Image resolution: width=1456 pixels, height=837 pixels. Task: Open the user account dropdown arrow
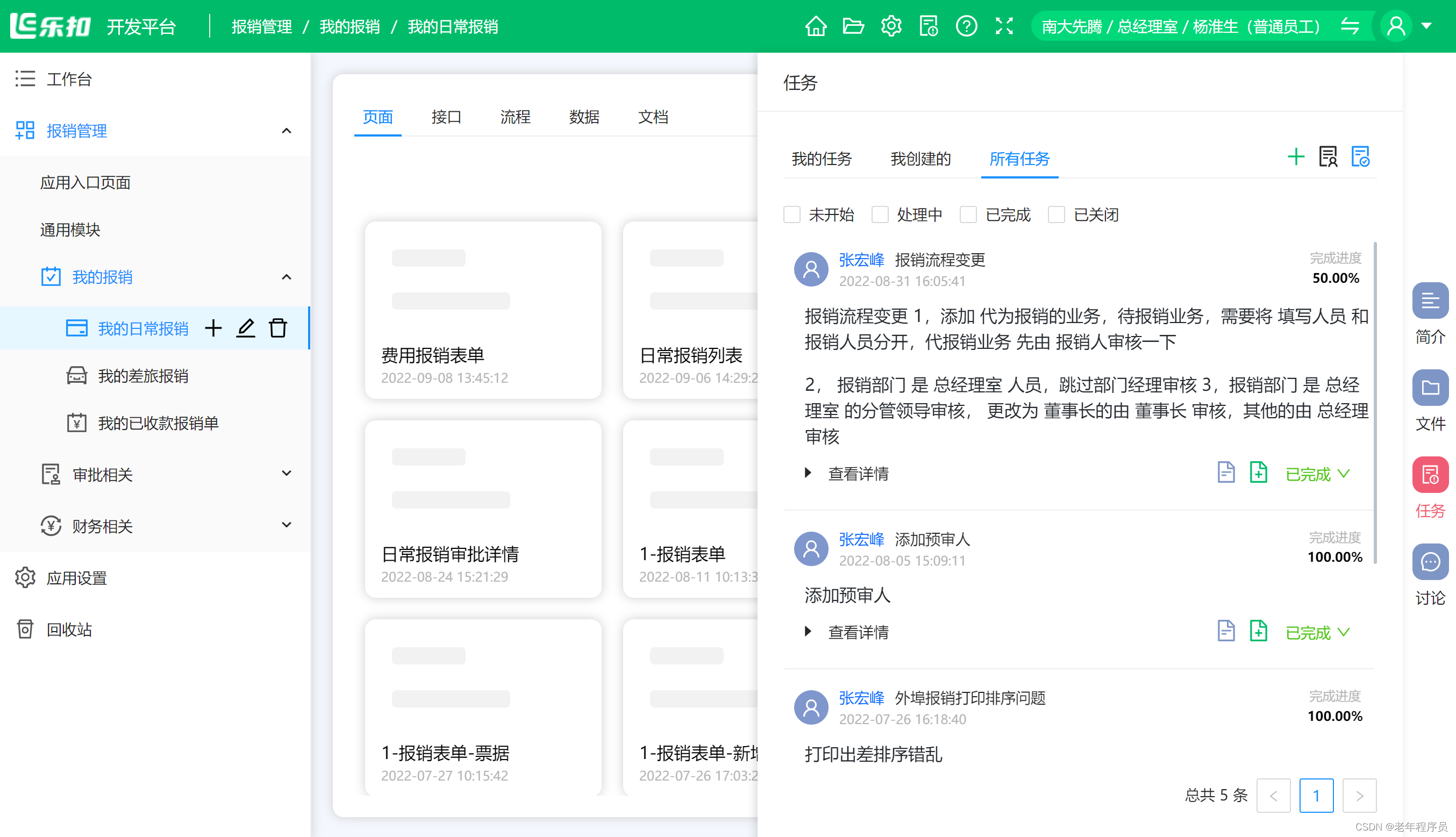(x=1426, y=26)
